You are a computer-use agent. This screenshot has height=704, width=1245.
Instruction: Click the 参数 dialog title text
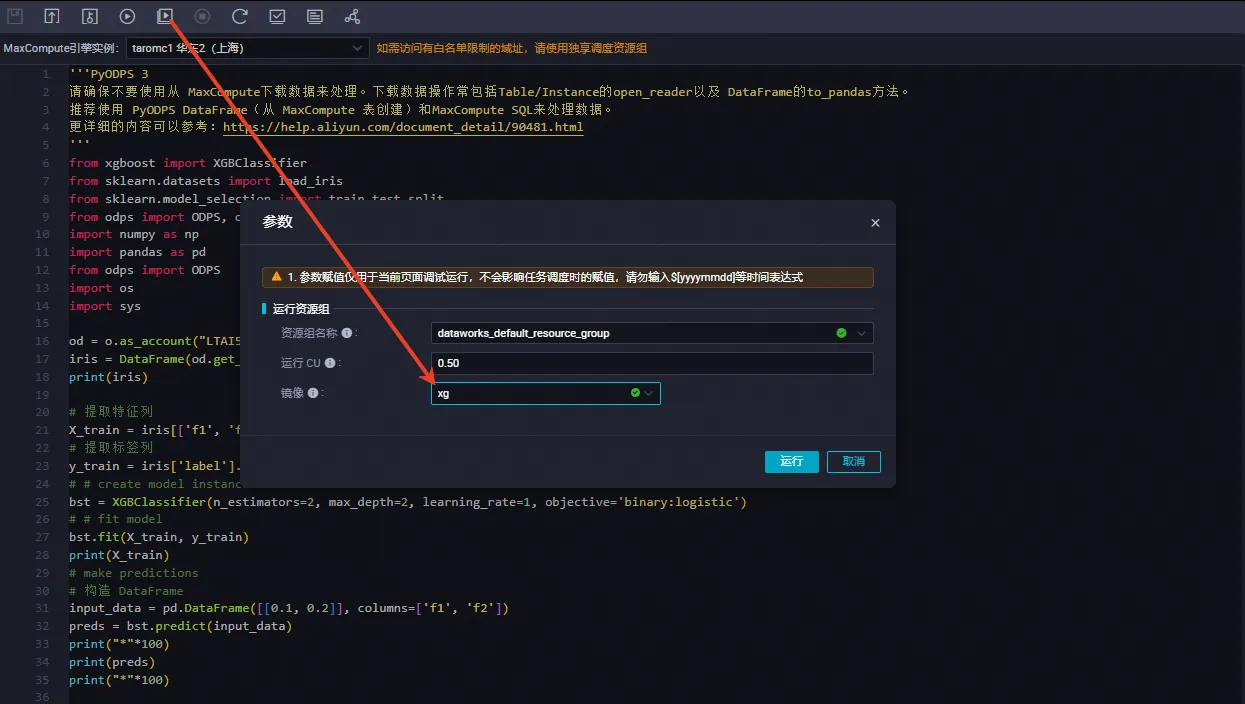pyautogui.click(x=278, y=222)
